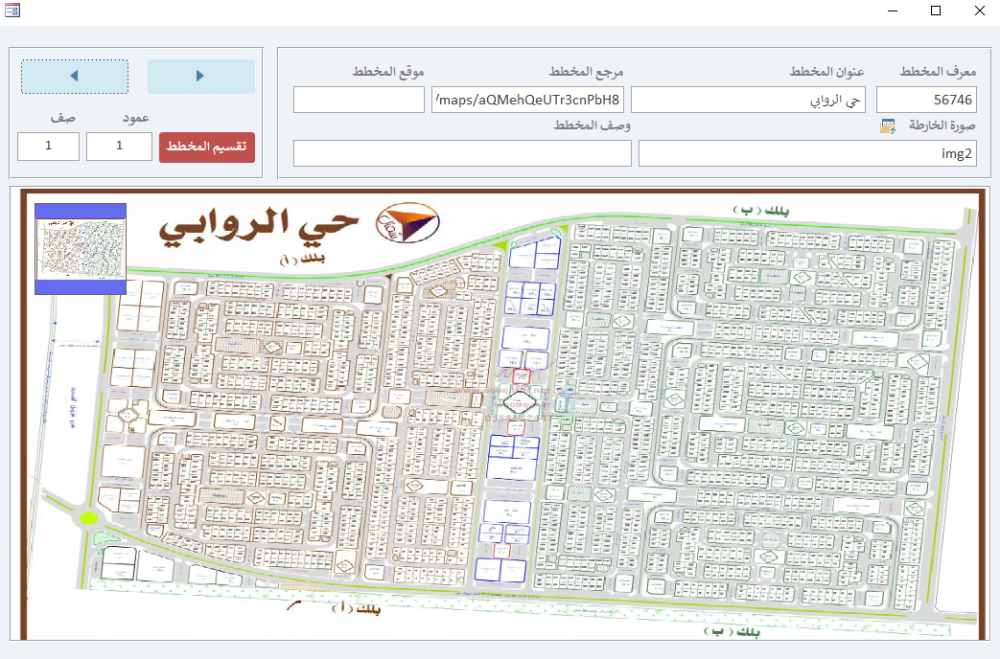Click the عمود label
The height and width of the screenshot is (659, 1000).
click(x=135, y=118)
